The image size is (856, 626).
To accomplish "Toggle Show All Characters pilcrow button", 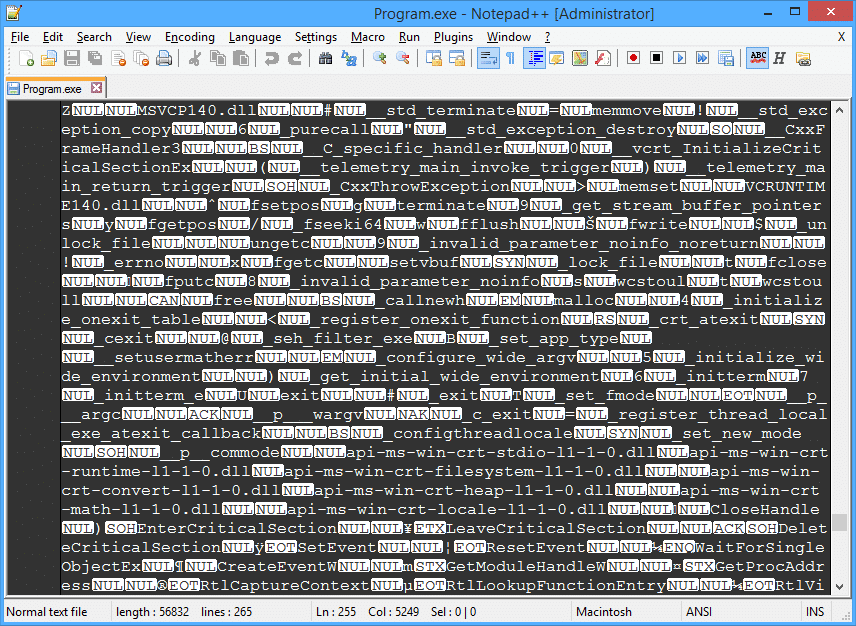I will [x=510, y=58].
